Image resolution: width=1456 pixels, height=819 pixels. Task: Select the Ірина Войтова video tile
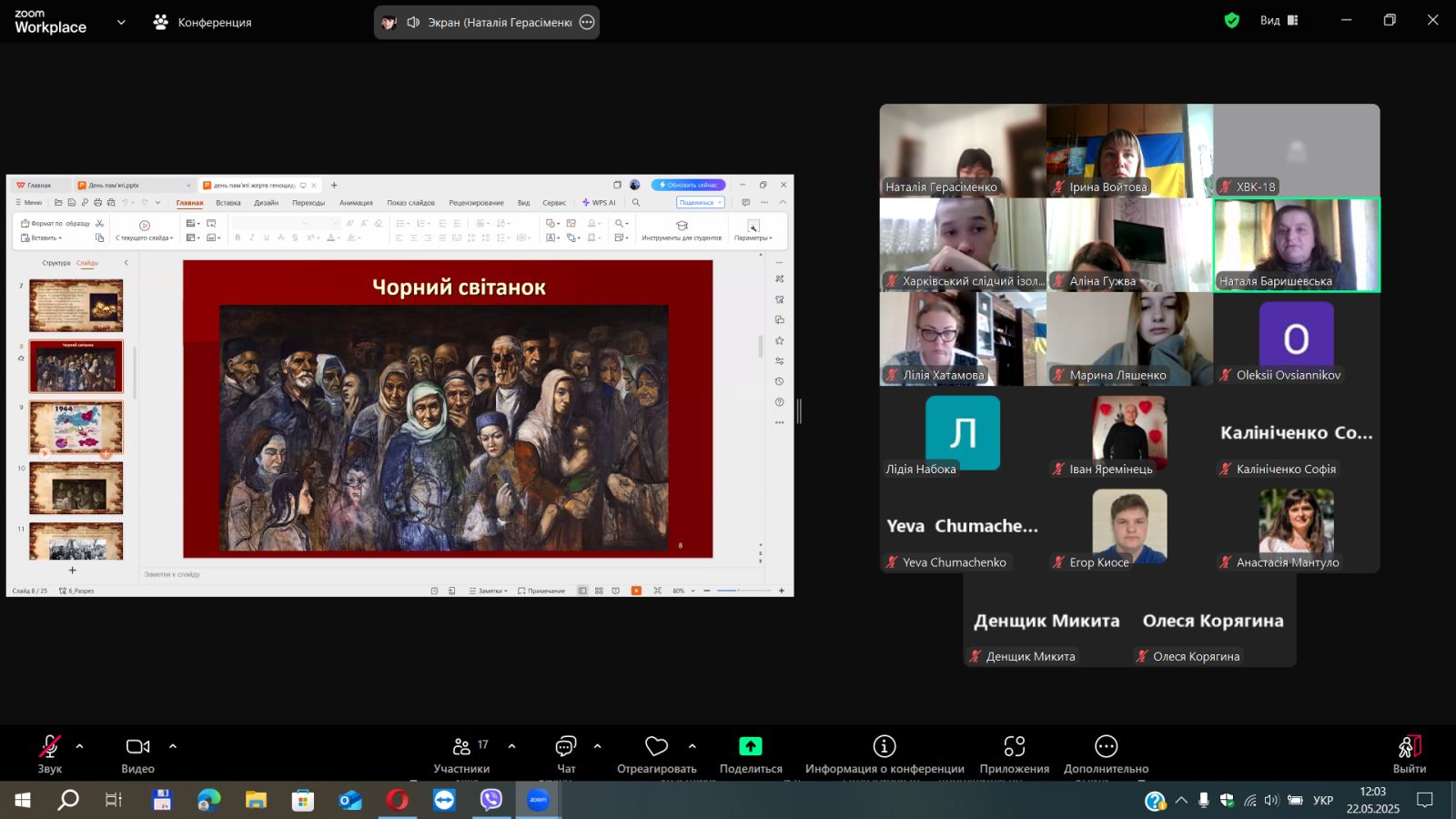tap(1129, 151)
